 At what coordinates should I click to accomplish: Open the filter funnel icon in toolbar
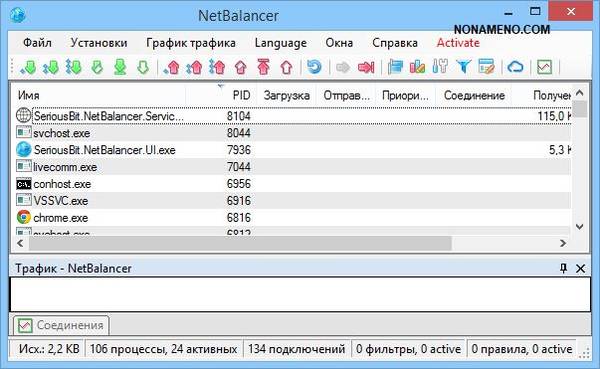pos(463,67)
